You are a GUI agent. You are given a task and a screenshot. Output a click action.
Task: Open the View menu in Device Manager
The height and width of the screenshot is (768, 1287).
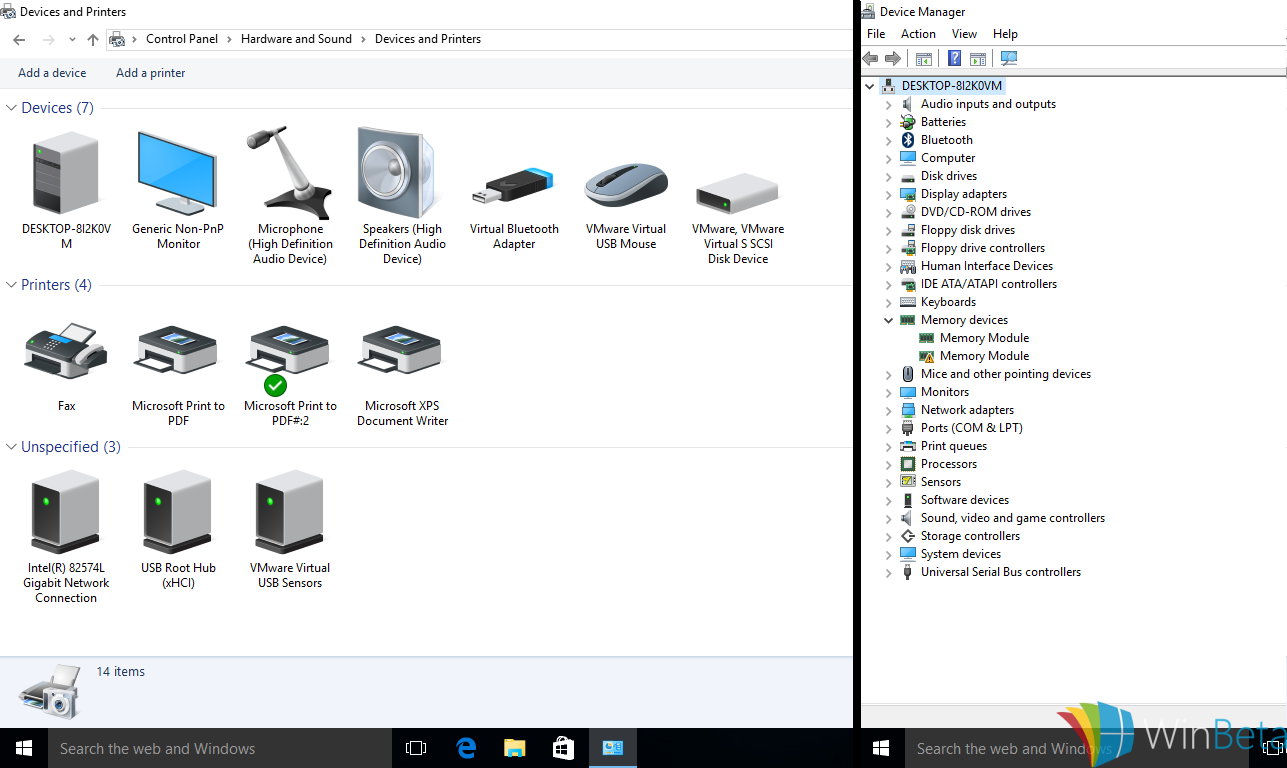[964, 33]
